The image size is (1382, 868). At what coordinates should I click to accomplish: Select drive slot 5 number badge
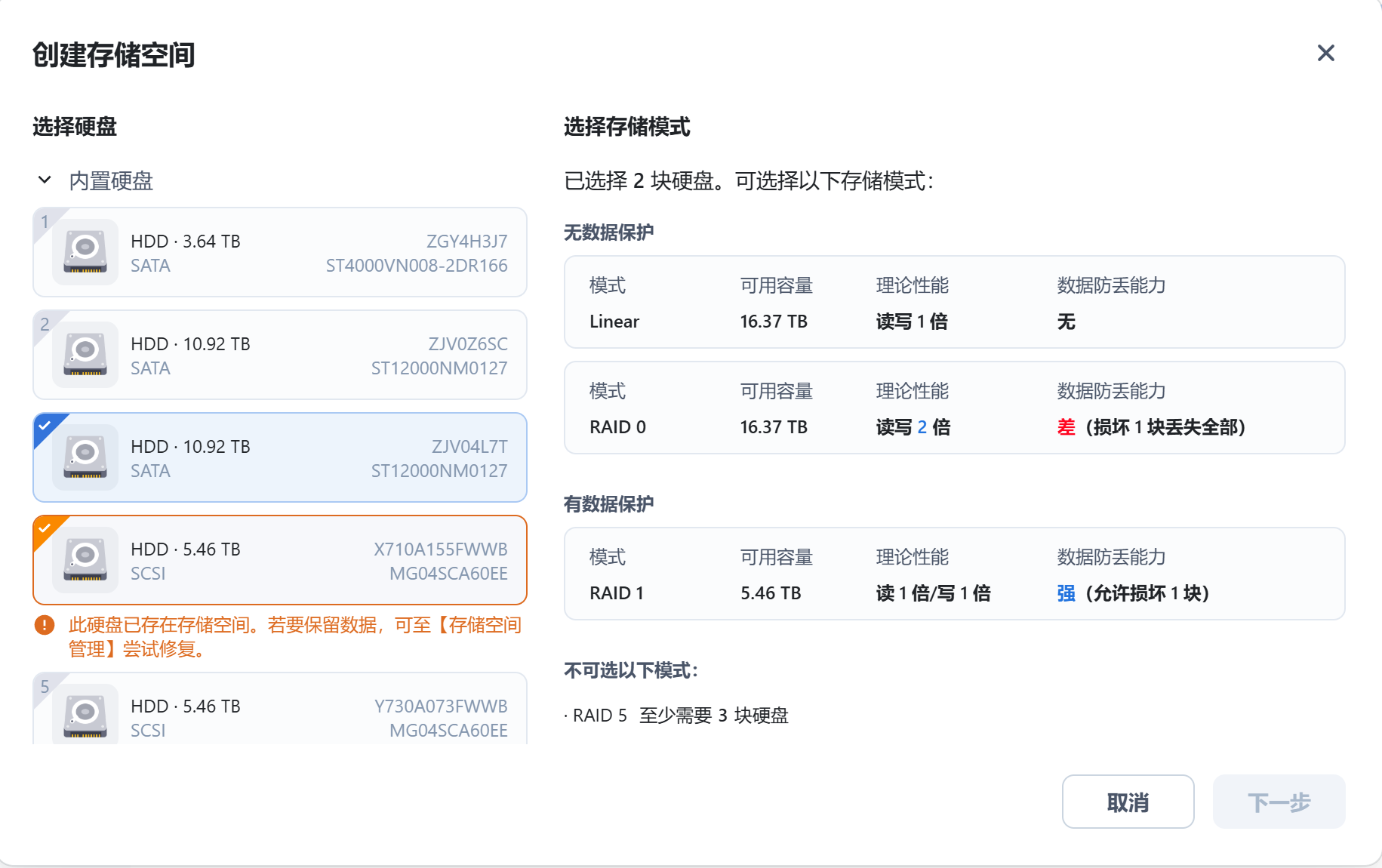[45, 686]
